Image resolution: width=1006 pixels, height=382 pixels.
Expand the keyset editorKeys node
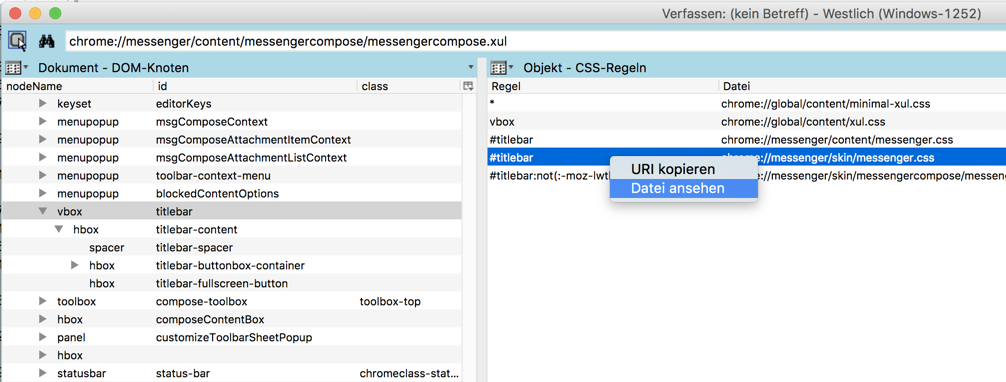[x=43, y=103]
